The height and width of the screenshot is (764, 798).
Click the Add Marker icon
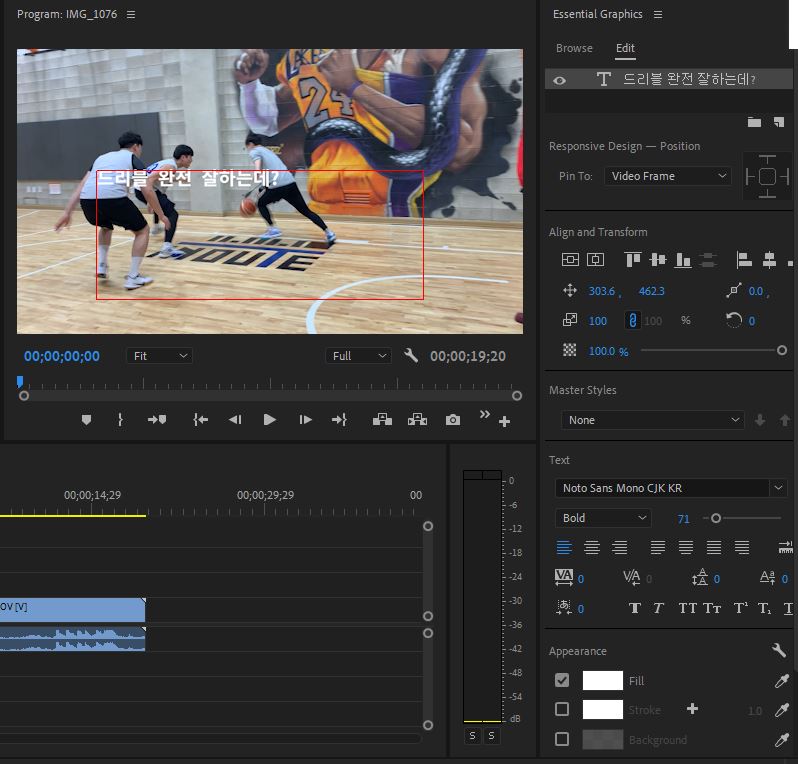click(x=86, y=420)
